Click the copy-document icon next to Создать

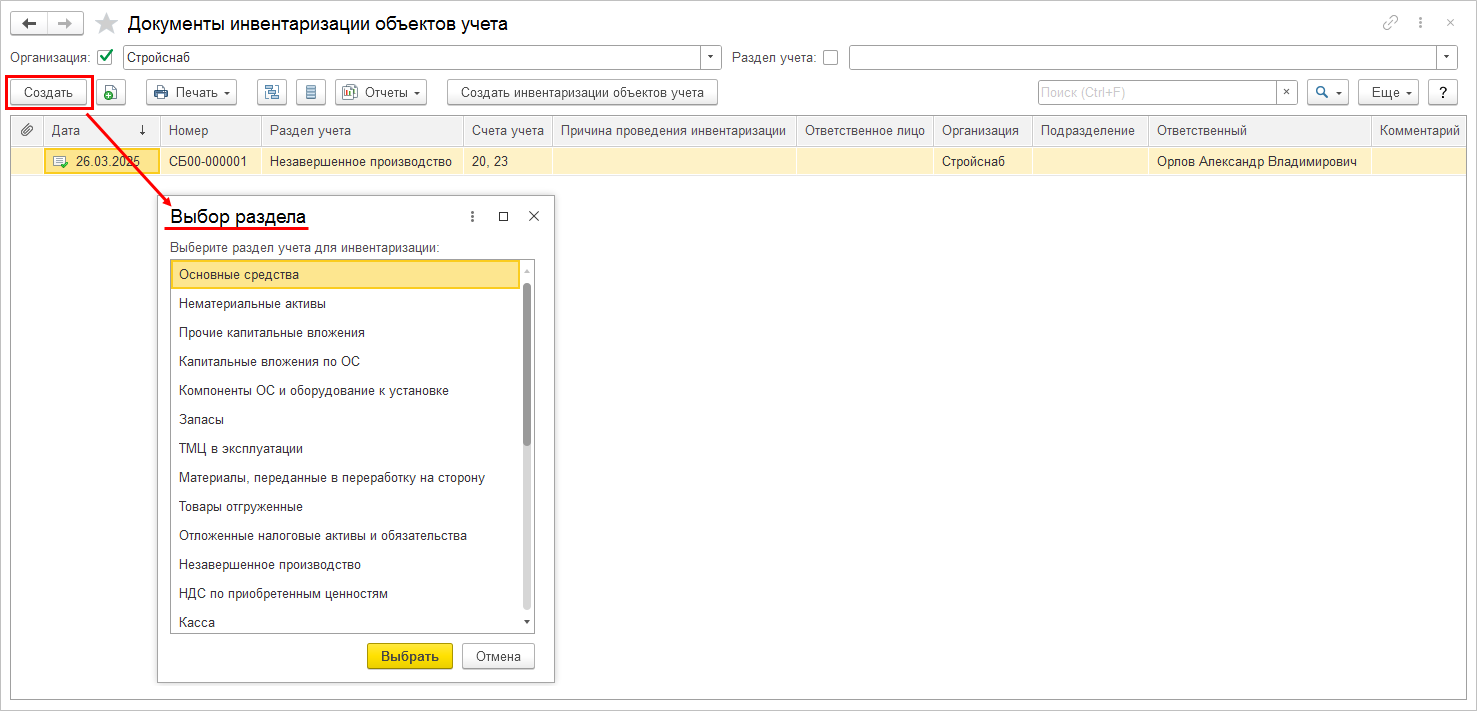110,92
